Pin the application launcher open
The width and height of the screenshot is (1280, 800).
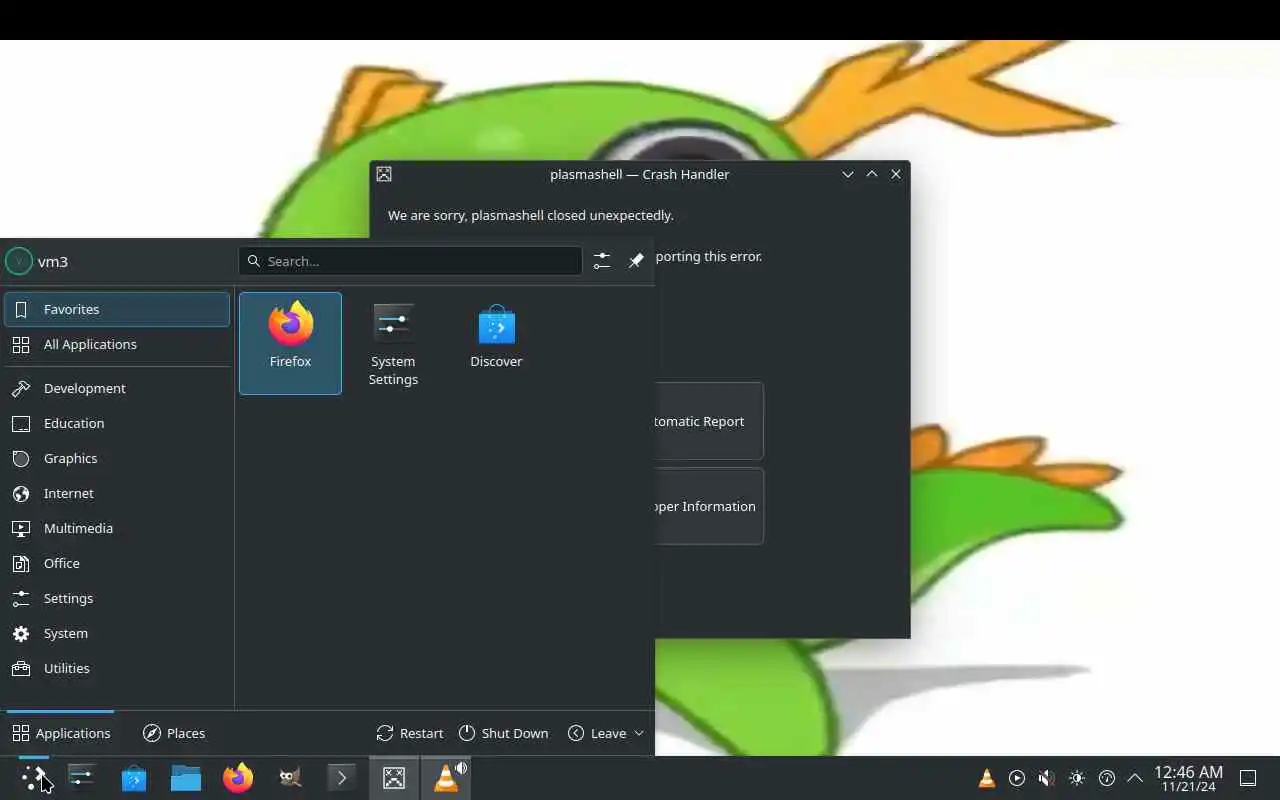click(x=636, y=261)
